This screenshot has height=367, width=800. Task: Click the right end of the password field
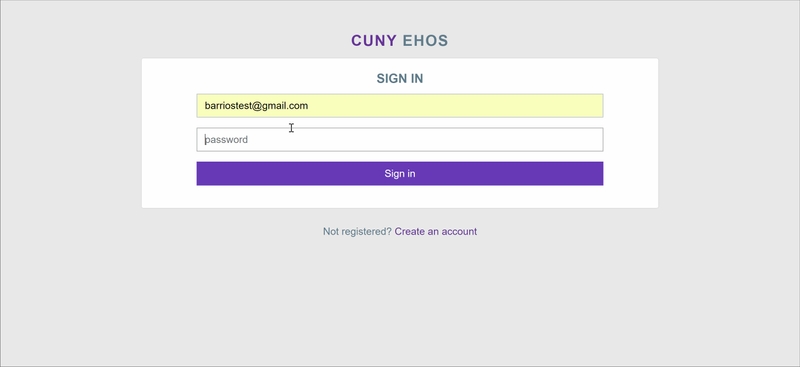click(x=592, y=139)
